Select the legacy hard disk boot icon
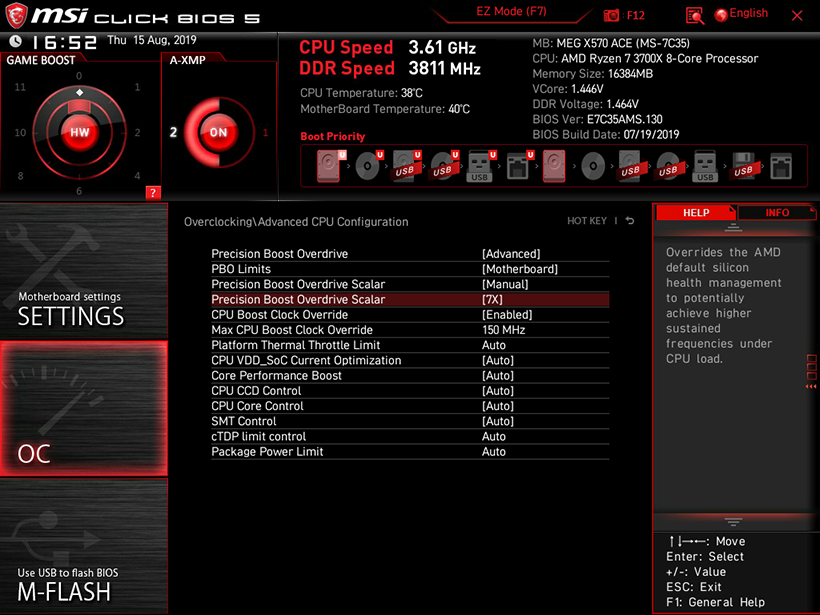 (554, 166)
